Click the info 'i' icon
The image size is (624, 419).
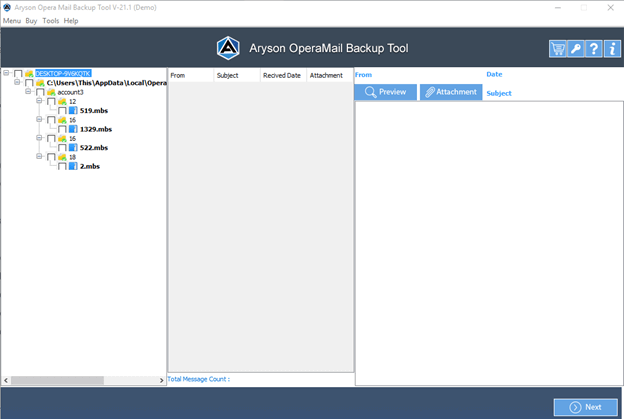point(612,49)
